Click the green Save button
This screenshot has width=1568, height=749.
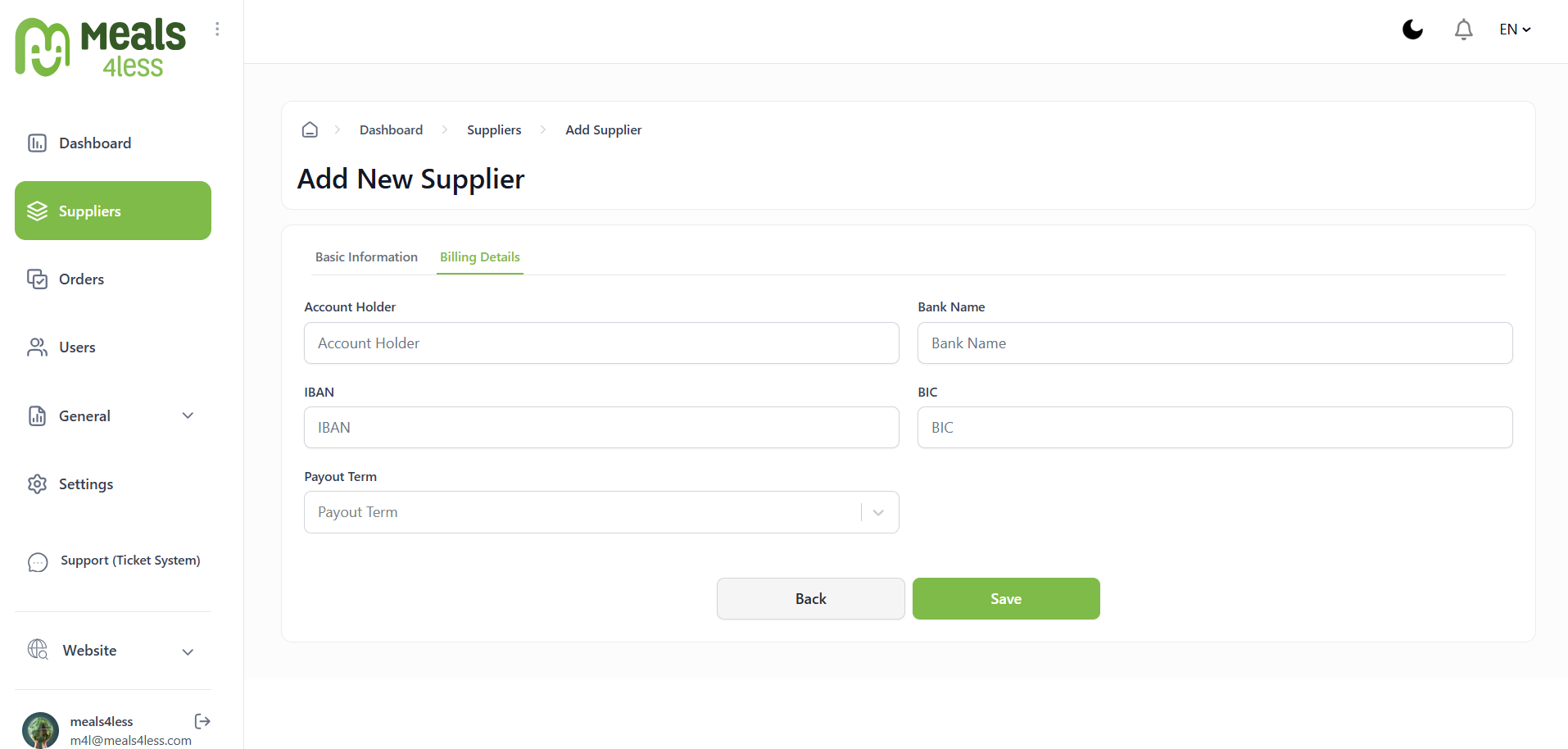coord(1006,599)
